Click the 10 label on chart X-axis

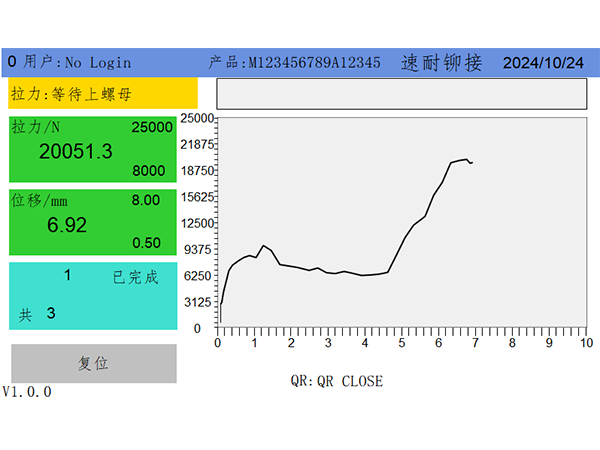[585, 342]
